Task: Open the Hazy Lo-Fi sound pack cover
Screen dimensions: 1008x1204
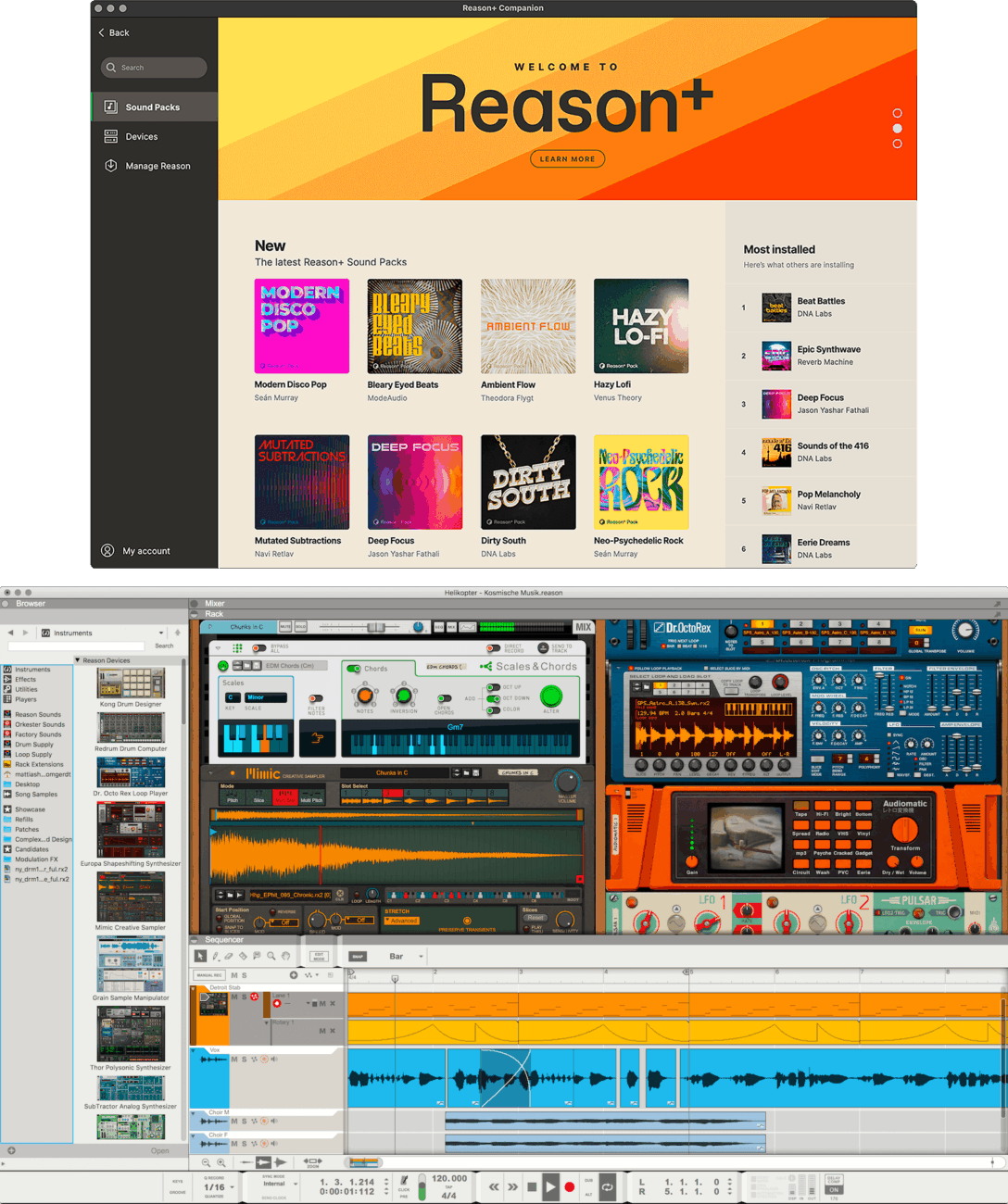Action: click(641, 326)
